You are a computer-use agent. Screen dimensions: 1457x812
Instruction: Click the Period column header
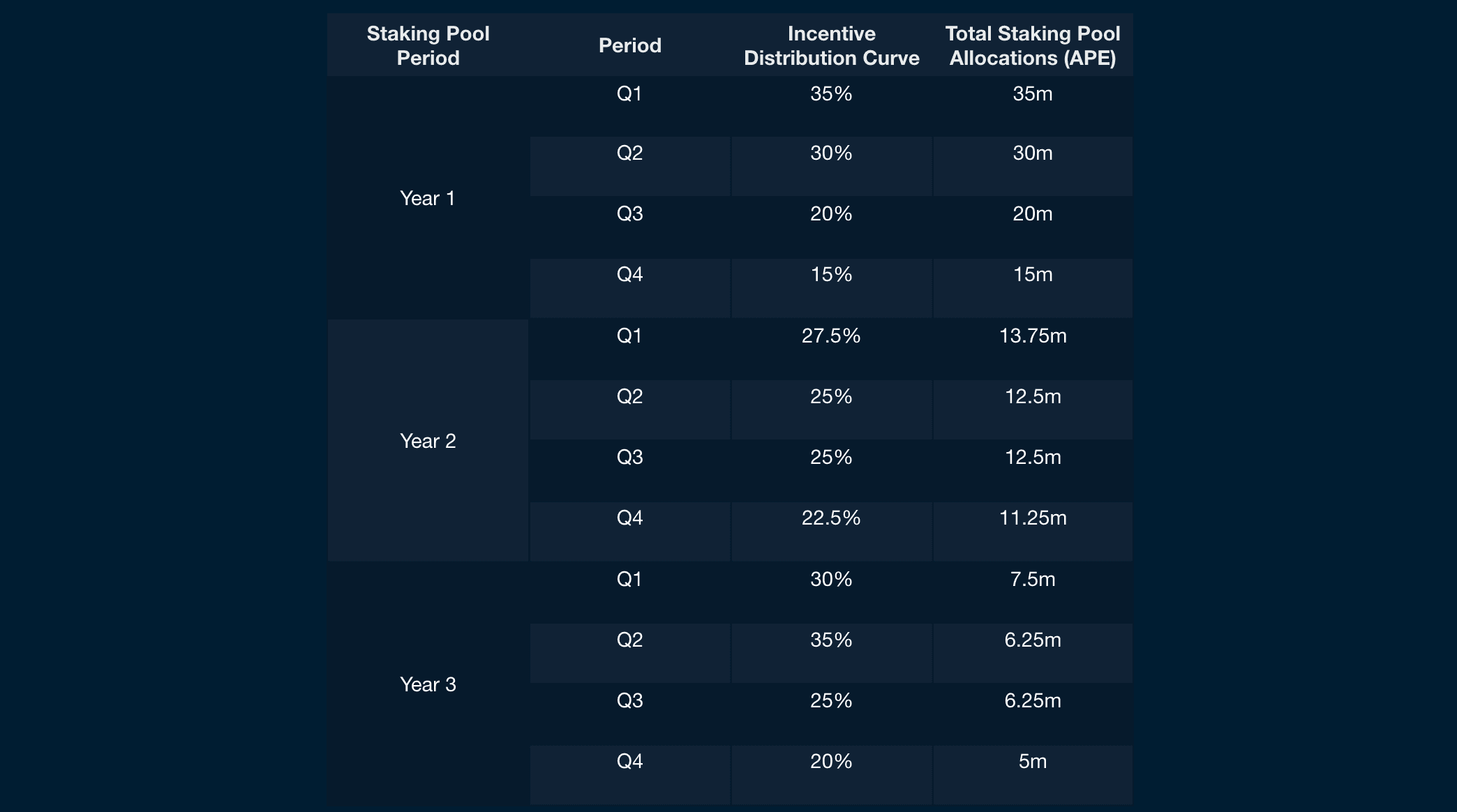pyautogui.click(x=629, y=45)
